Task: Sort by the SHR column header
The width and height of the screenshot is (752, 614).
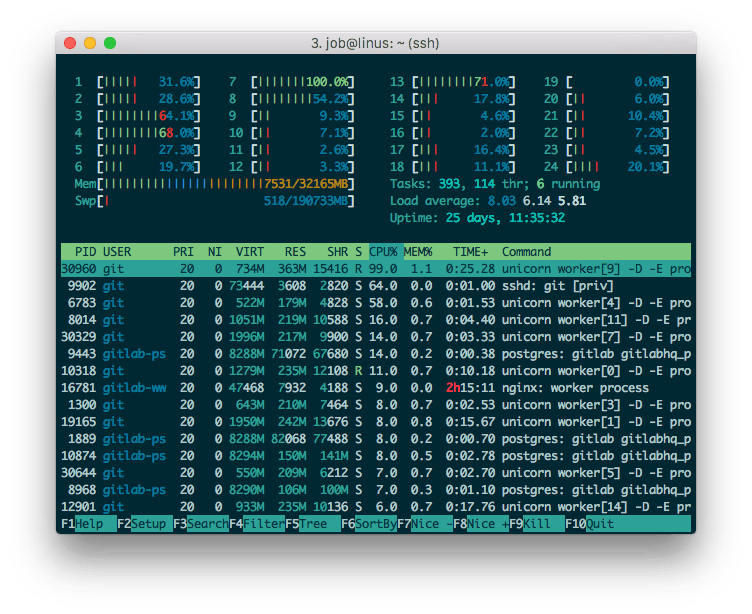Action: (x=338, y=252)
